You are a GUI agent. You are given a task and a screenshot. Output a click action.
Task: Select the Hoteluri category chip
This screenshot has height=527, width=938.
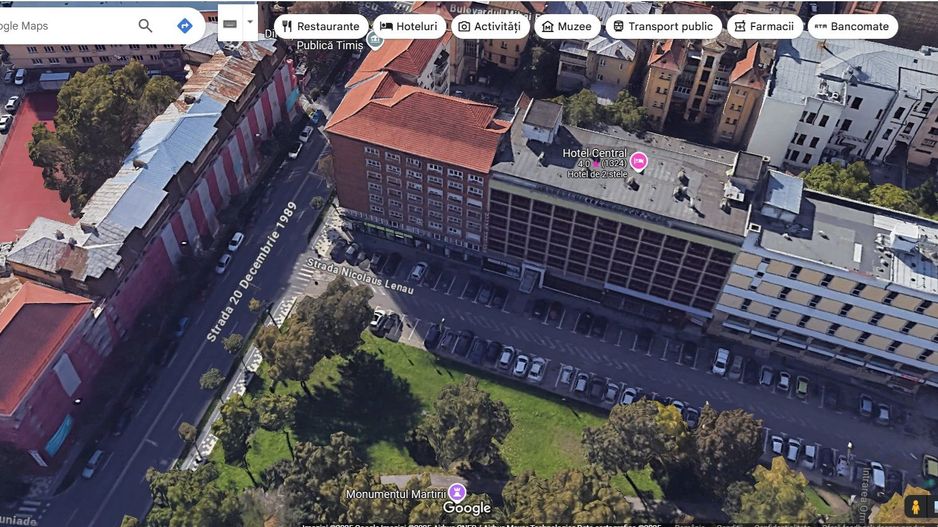coord(409,26)
